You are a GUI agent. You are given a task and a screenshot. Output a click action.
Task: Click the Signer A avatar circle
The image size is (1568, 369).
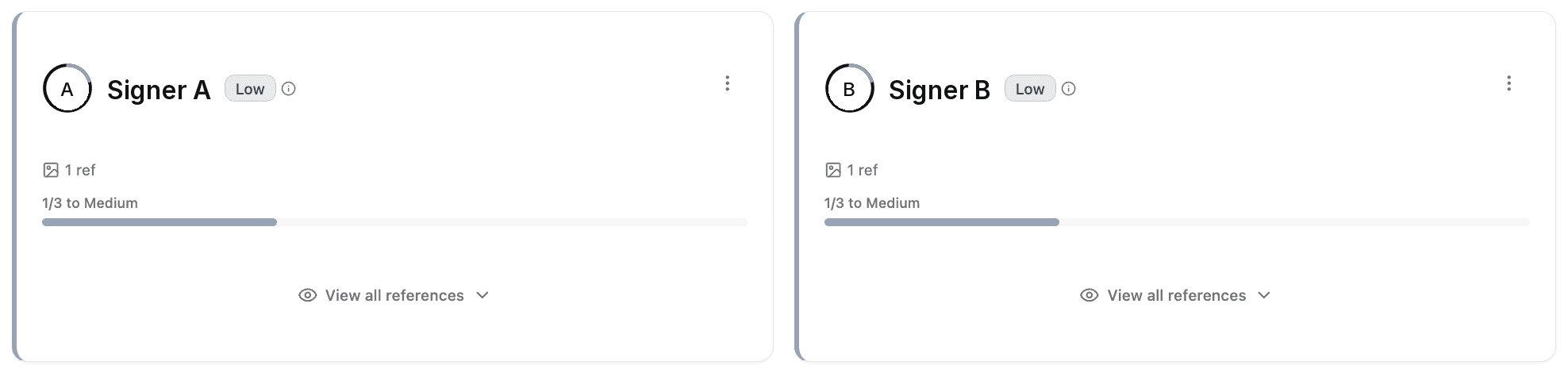[x=67, y=88]
